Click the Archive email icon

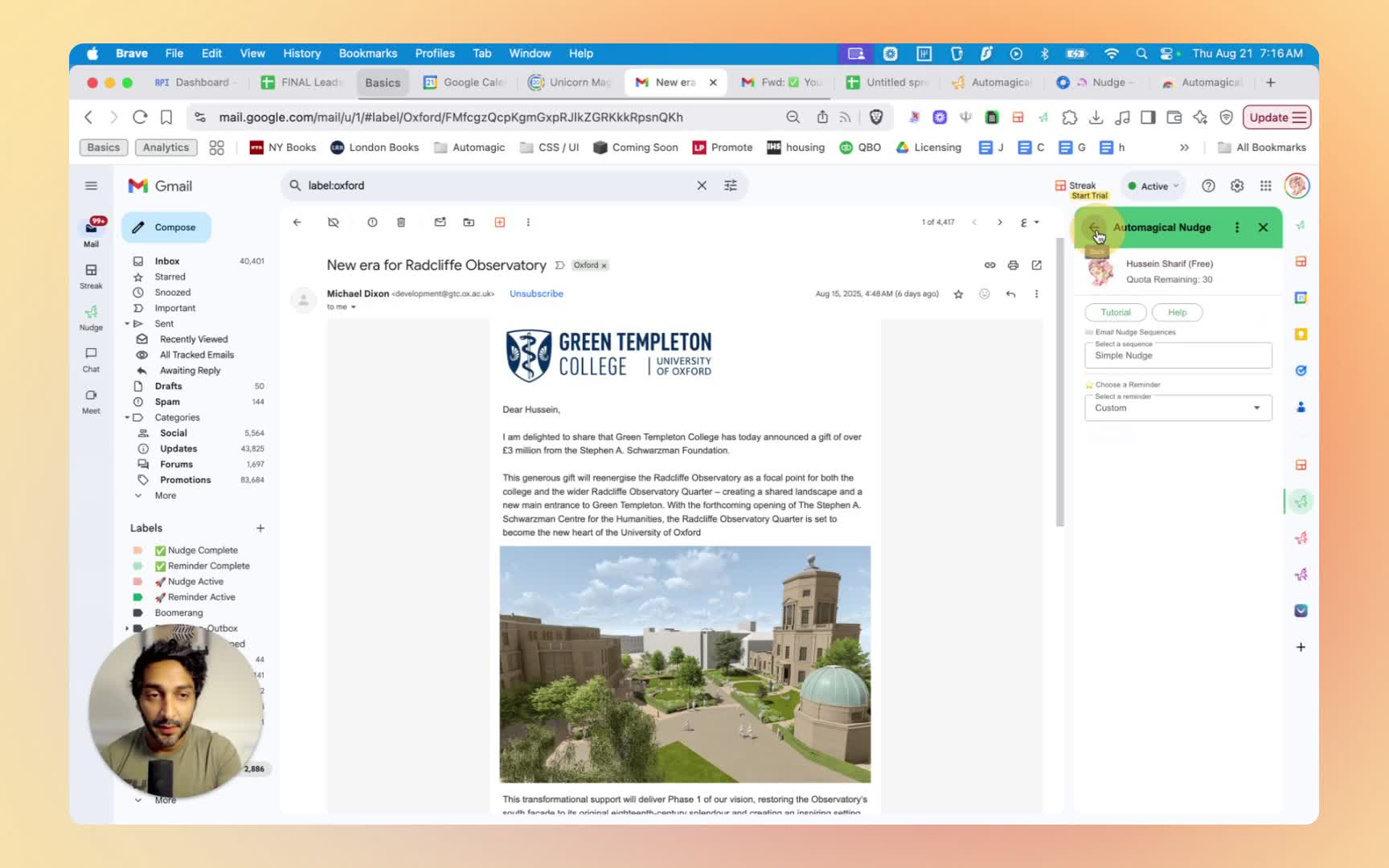pyautogui.click(x=334, y=223)
